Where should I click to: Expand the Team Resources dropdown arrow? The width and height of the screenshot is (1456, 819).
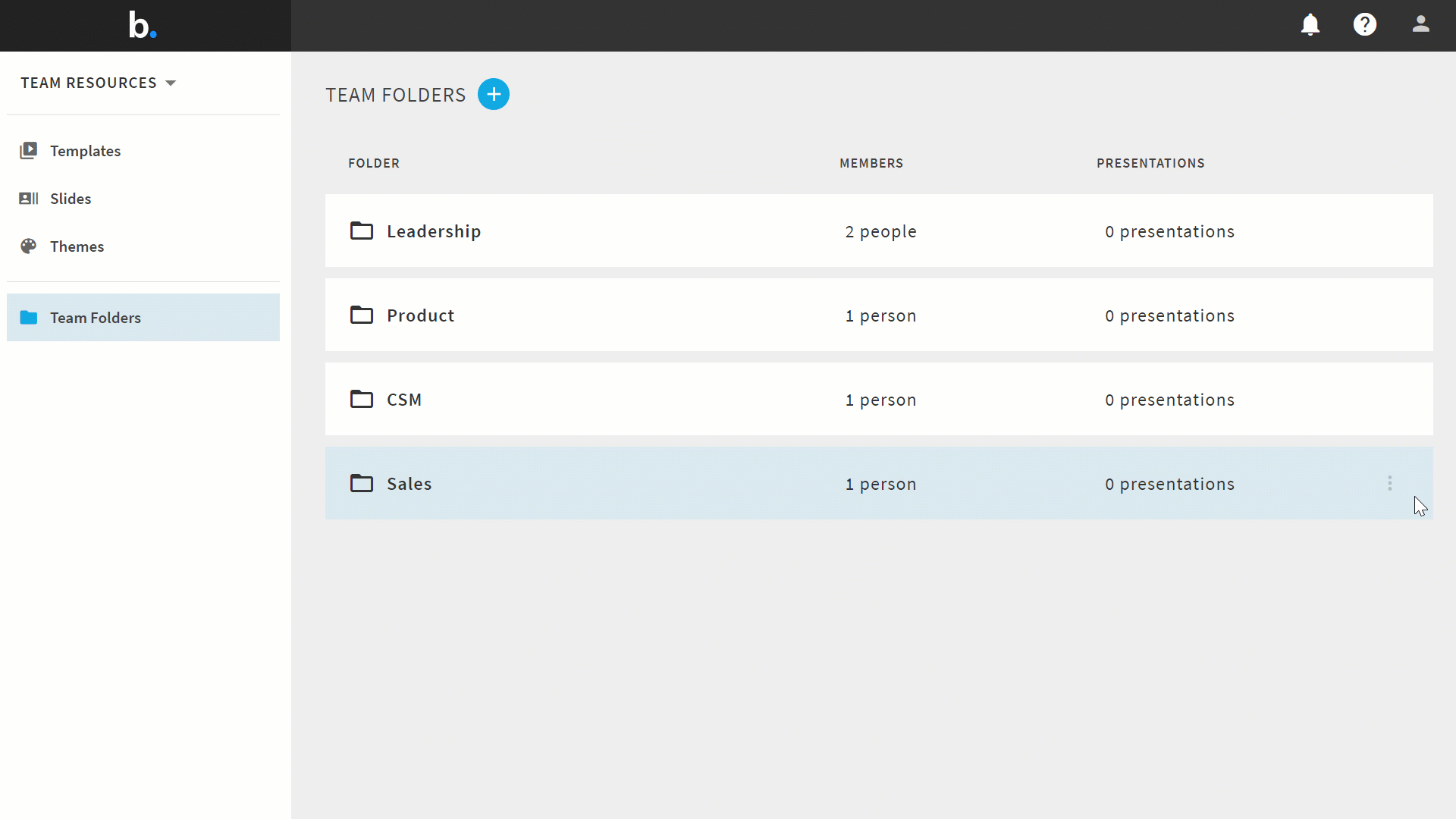tap(171, 83)
